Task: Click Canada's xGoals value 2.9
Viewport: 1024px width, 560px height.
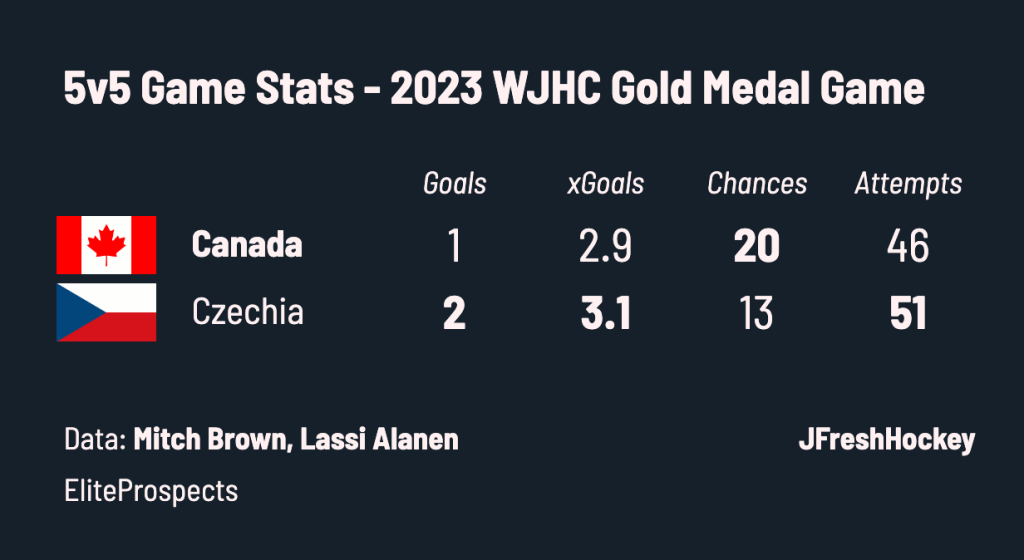Action: point(605,247)
